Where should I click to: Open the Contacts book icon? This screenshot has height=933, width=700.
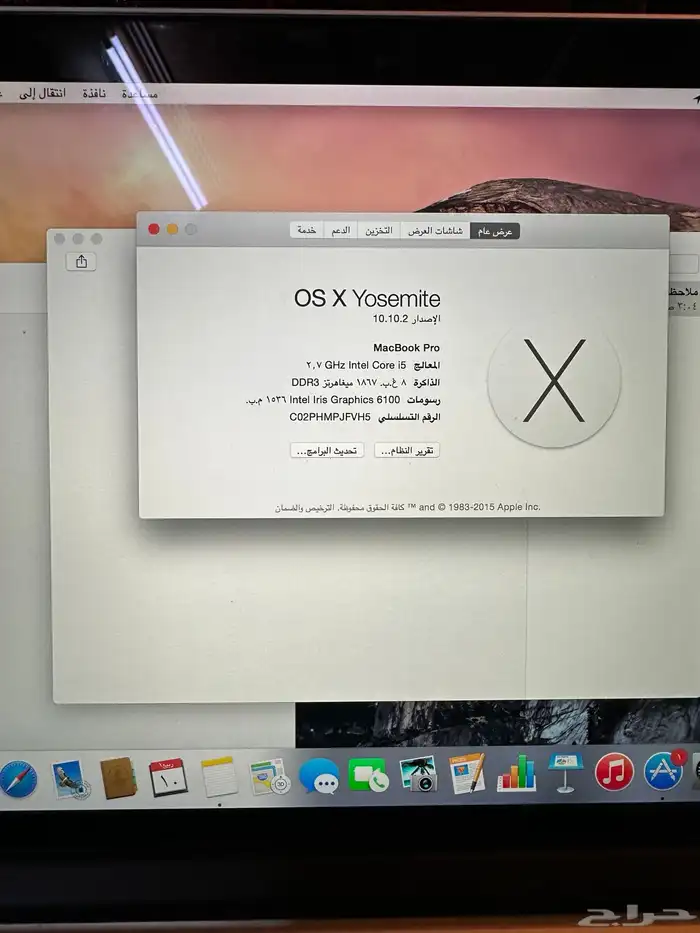coord(118,778)
